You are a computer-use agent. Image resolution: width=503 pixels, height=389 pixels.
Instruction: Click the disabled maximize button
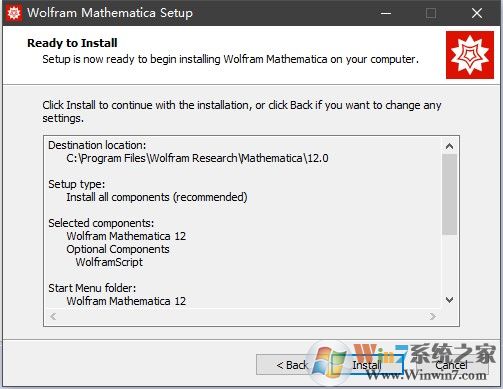coord(431,13)
